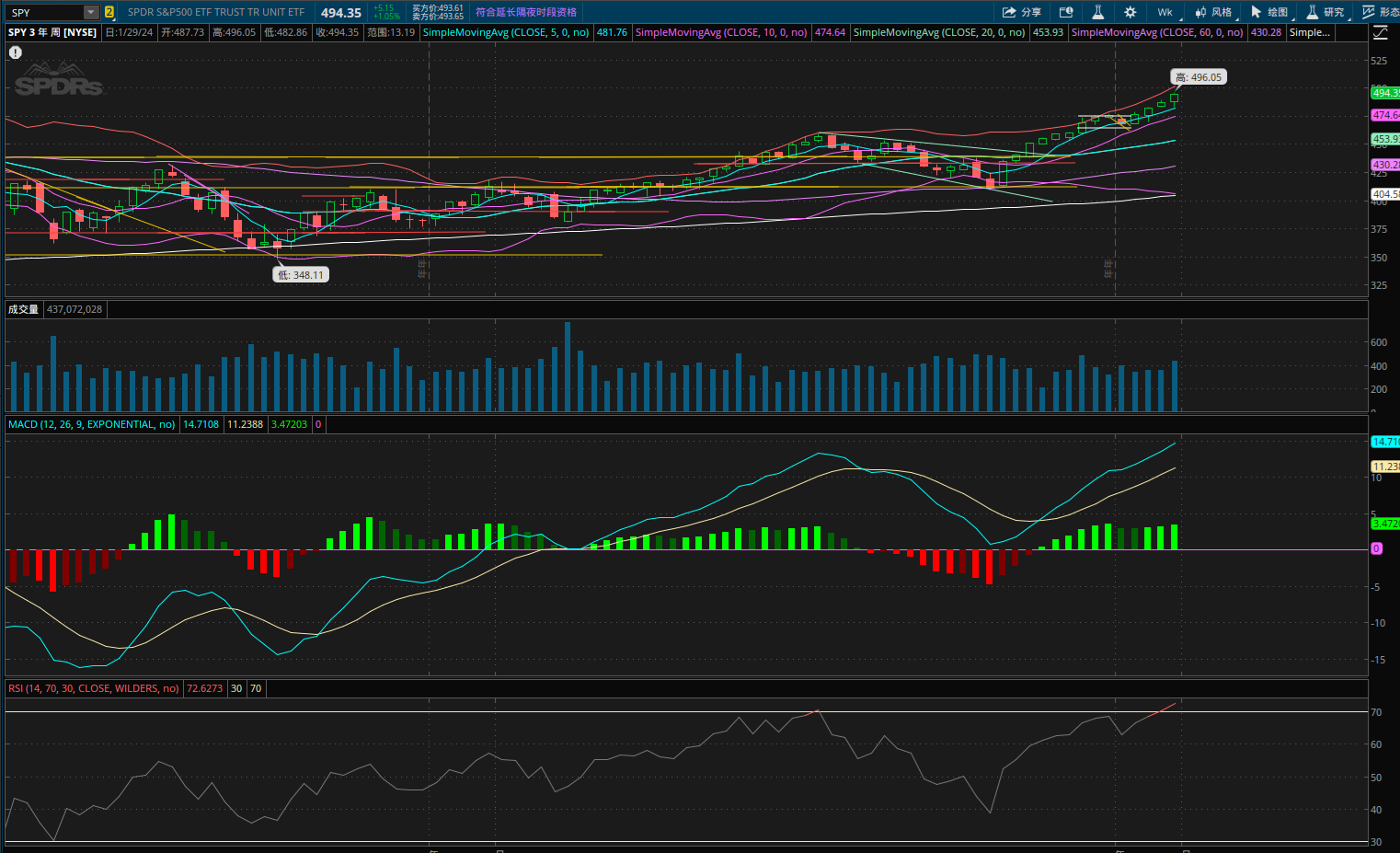Click the SMA 60 value 430.28

tap(1266, 32)
